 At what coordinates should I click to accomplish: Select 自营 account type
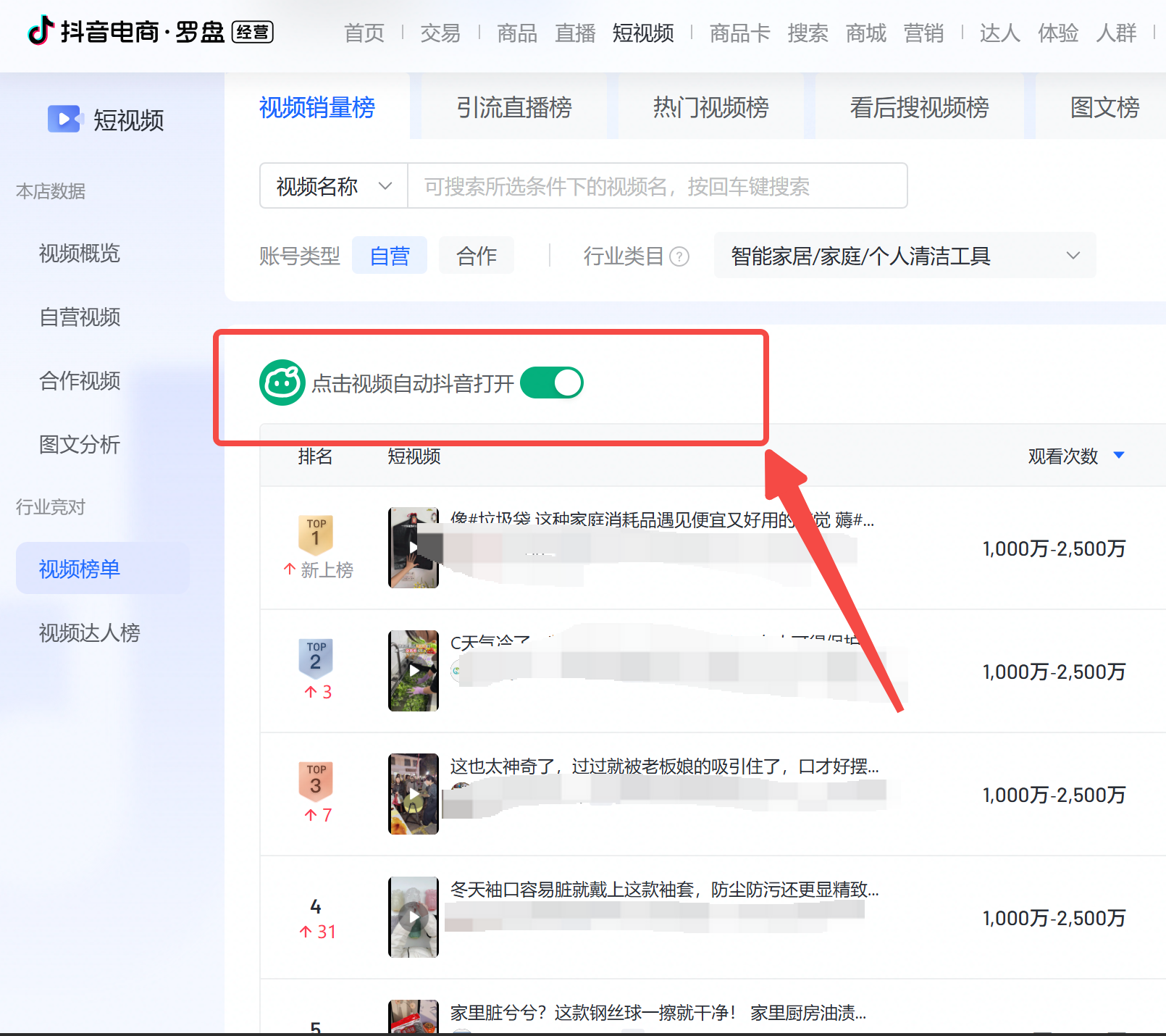point(390,256)
